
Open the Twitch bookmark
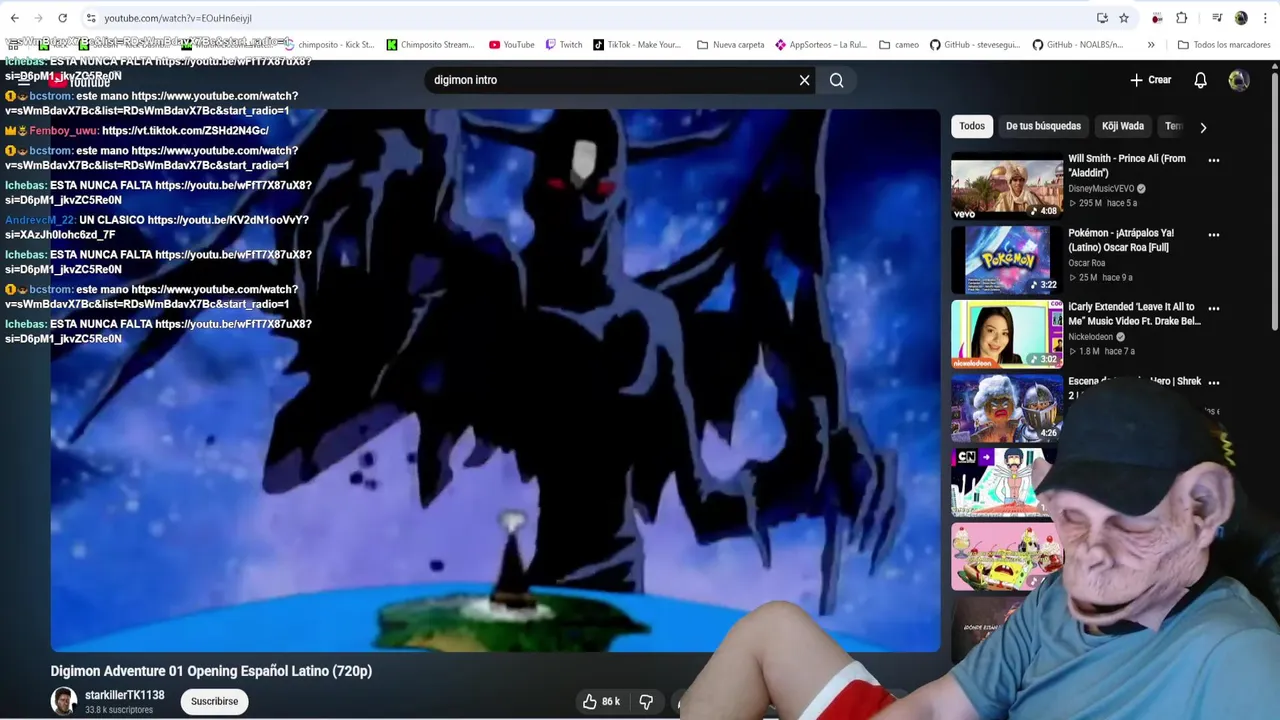[x=564, y=44]
